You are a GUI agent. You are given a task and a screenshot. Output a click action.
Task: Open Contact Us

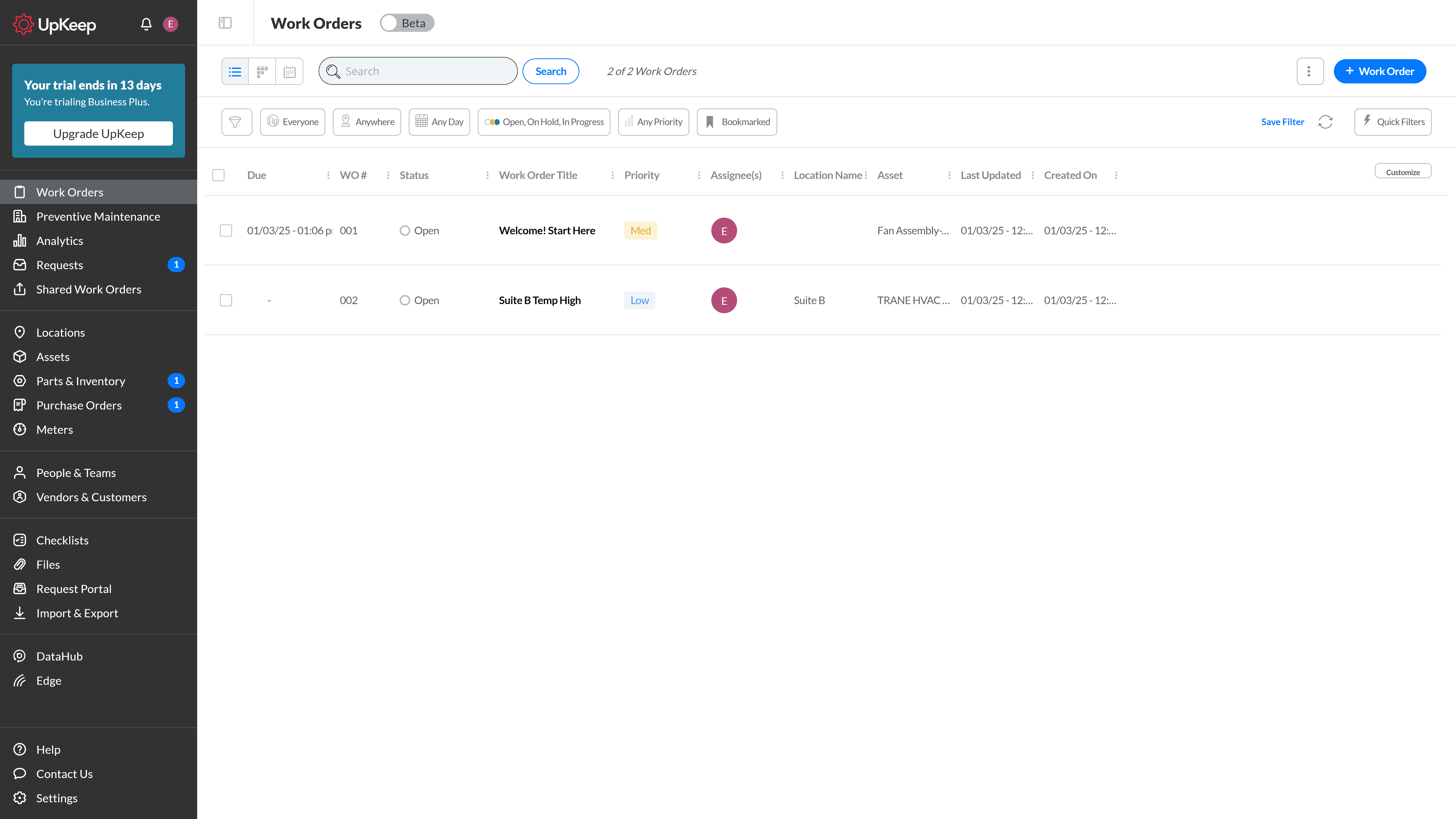(98, 774)
